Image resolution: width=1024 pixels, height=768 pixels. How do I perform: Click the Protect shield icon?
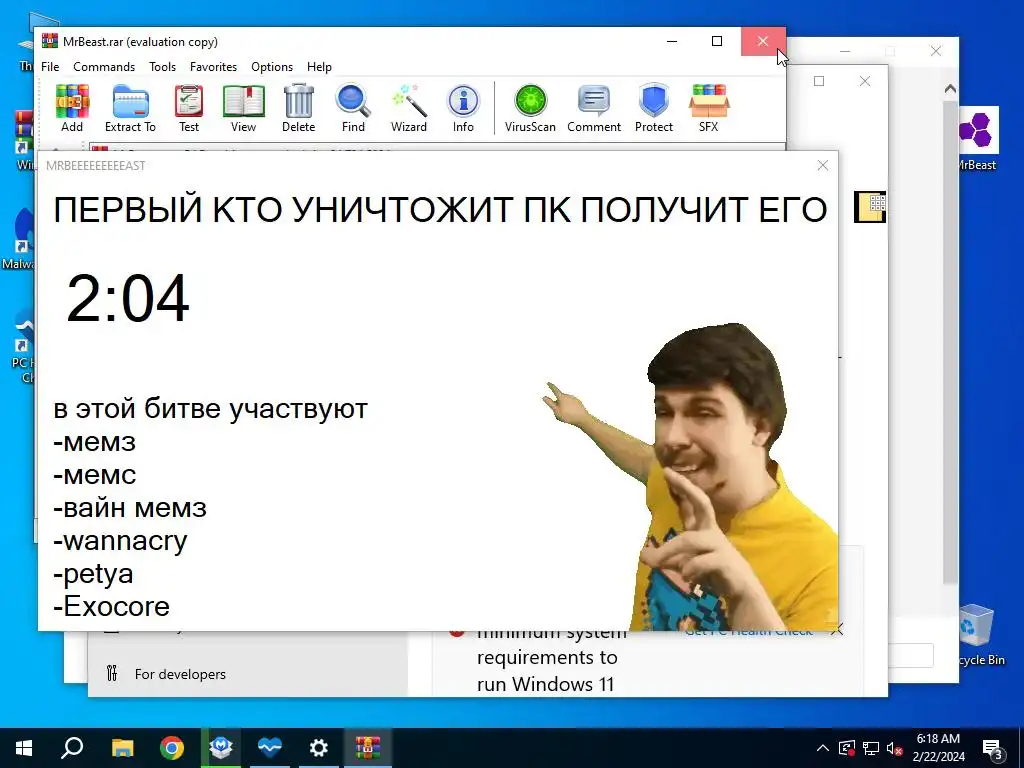point(654,108)
